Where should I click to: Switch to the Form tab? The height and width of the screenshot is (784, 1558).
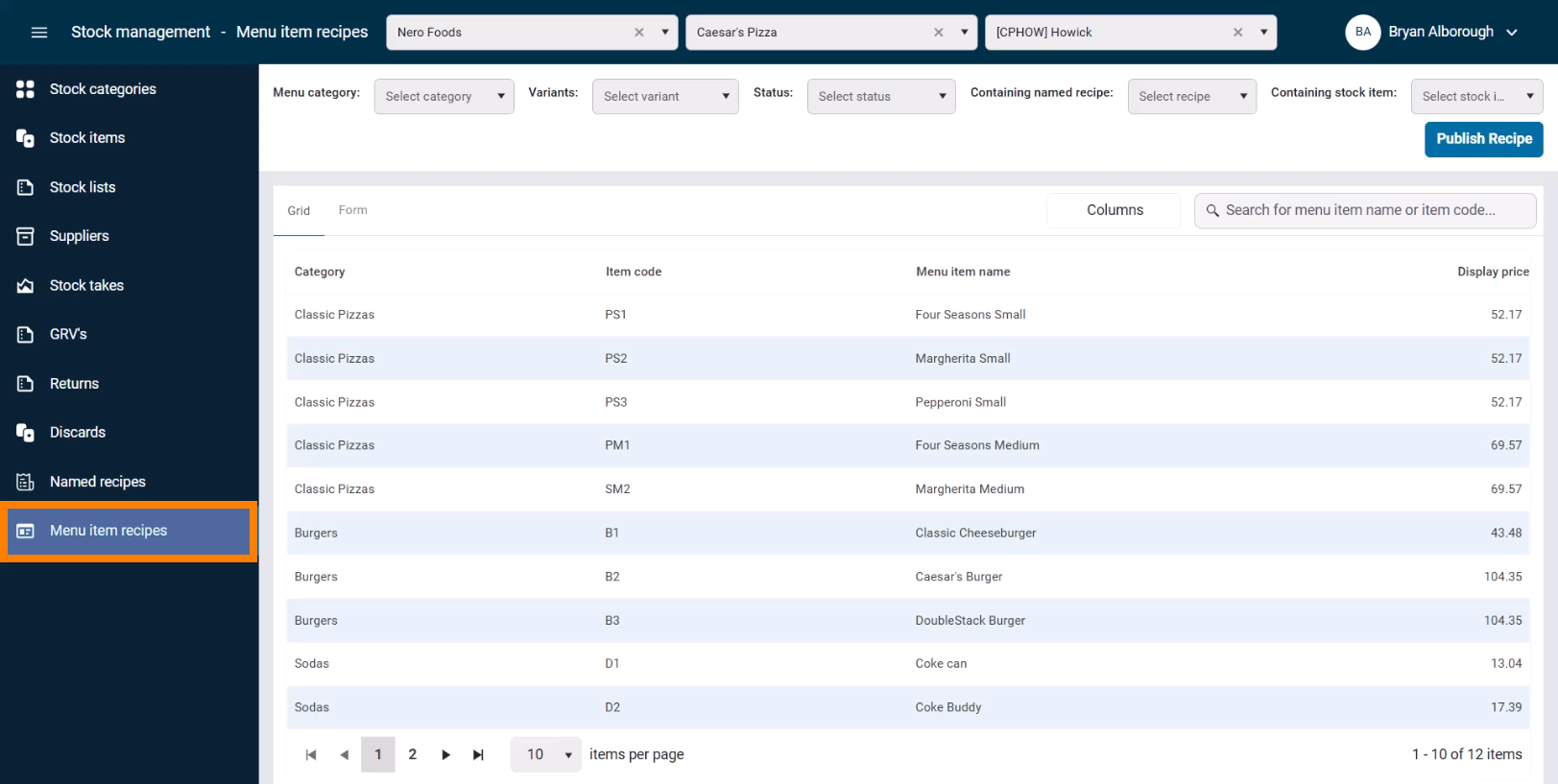pyautogui.click(x=352, y=210)
